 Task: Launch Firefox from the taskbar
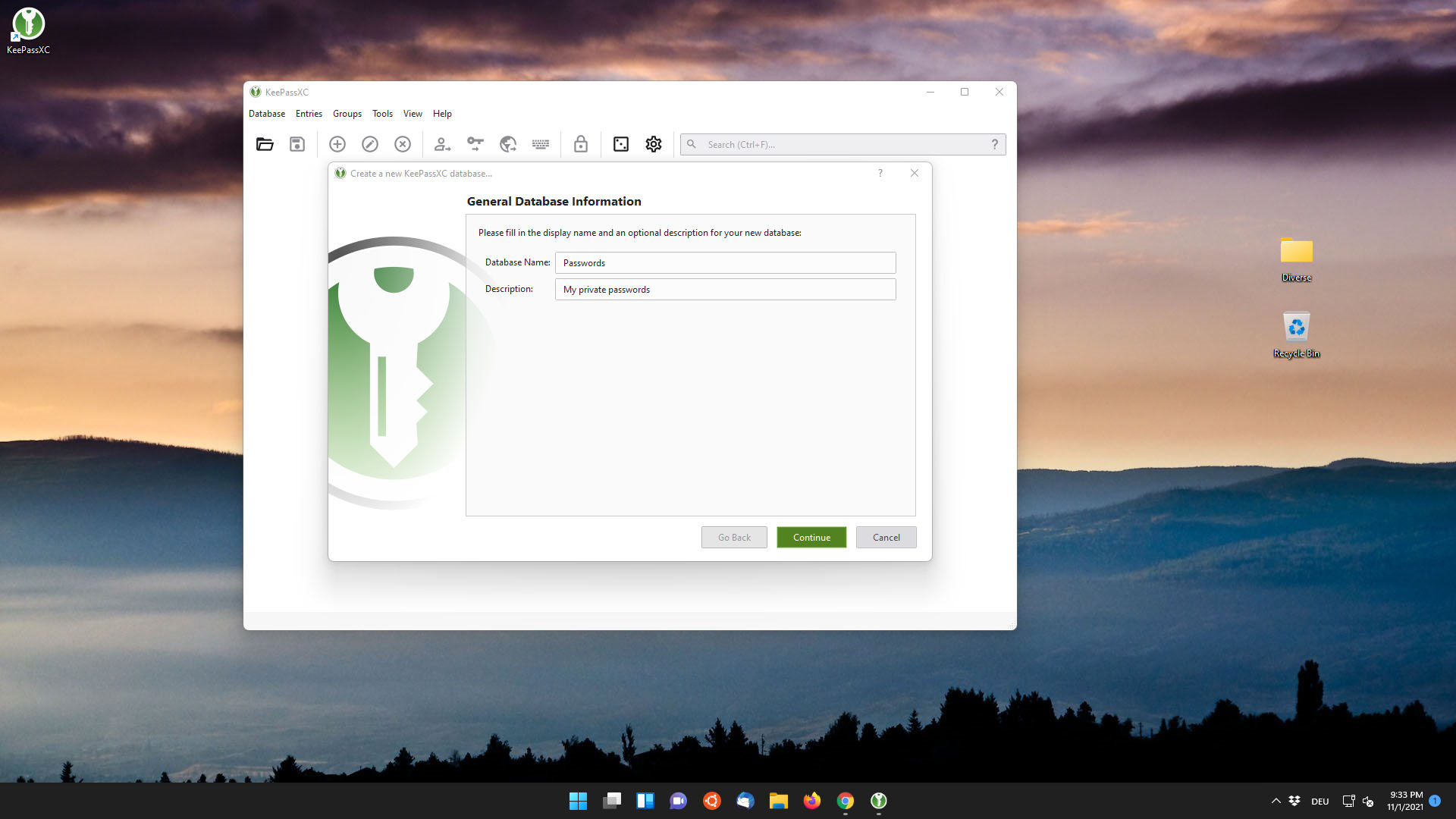click(812, 801)
